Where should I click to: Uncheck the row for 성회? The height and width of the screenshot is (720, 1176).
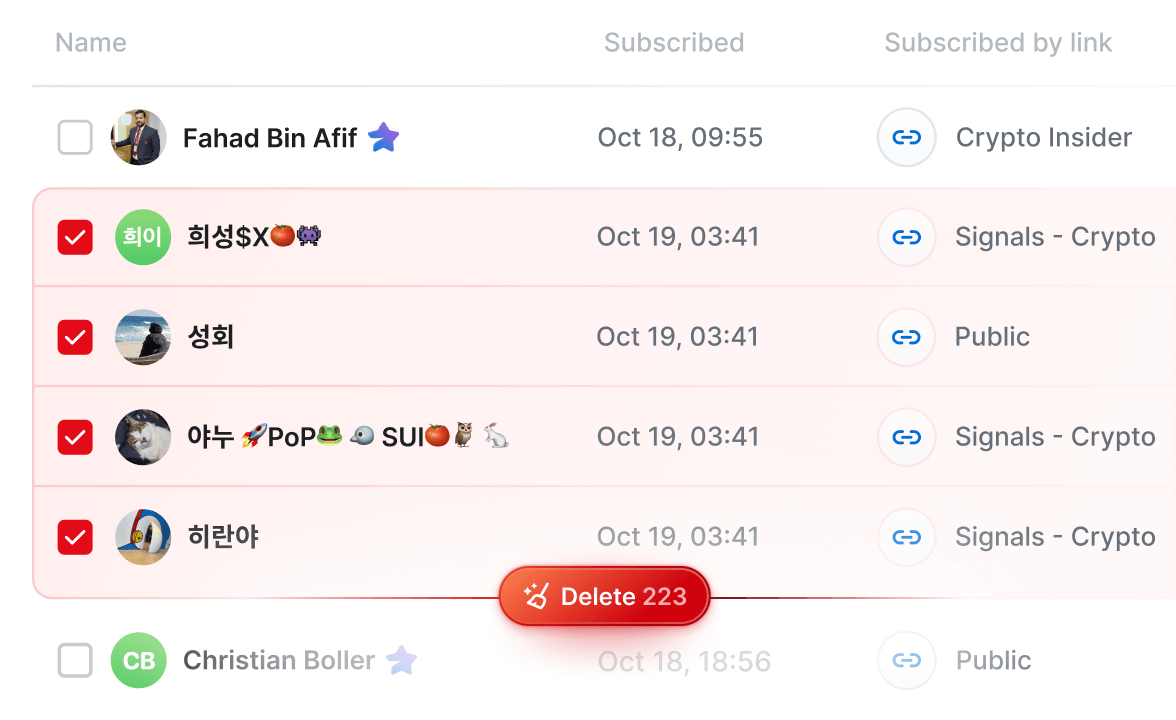75,337
